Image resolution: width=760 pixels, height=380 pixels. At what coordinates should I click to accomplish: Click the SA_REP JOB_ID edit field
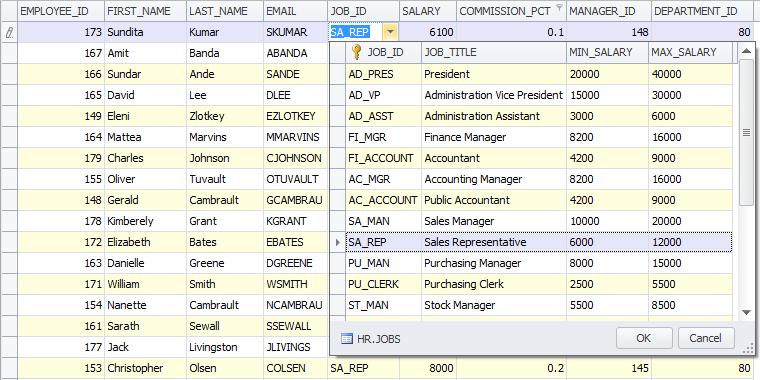tap(356, 32)
